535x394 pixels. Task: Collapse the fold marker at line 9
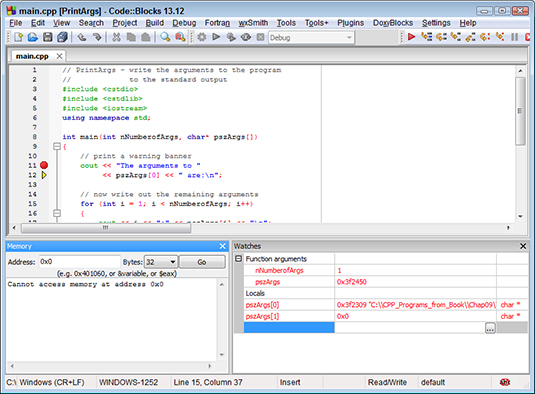coord(57,146)
